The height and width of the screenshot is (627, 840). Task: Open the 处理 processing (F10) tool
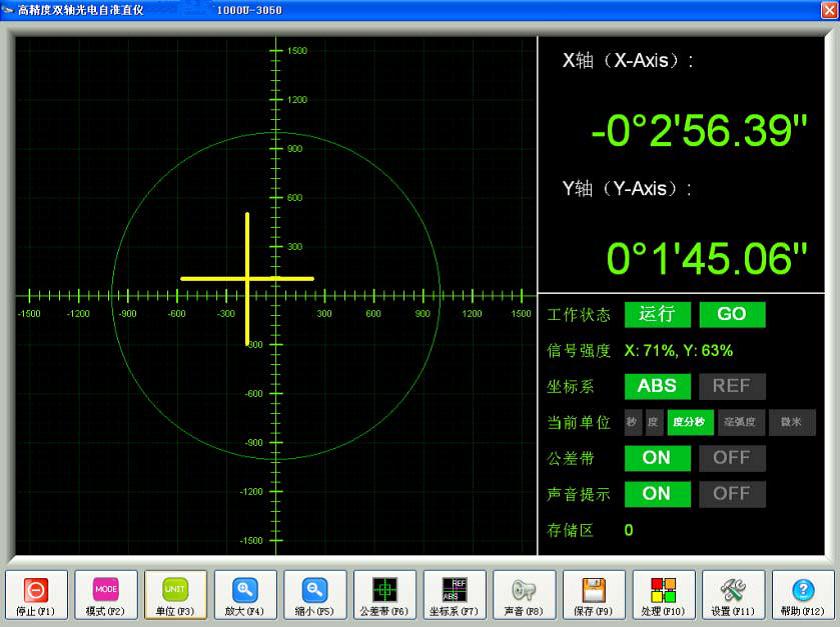pos(663,594)
